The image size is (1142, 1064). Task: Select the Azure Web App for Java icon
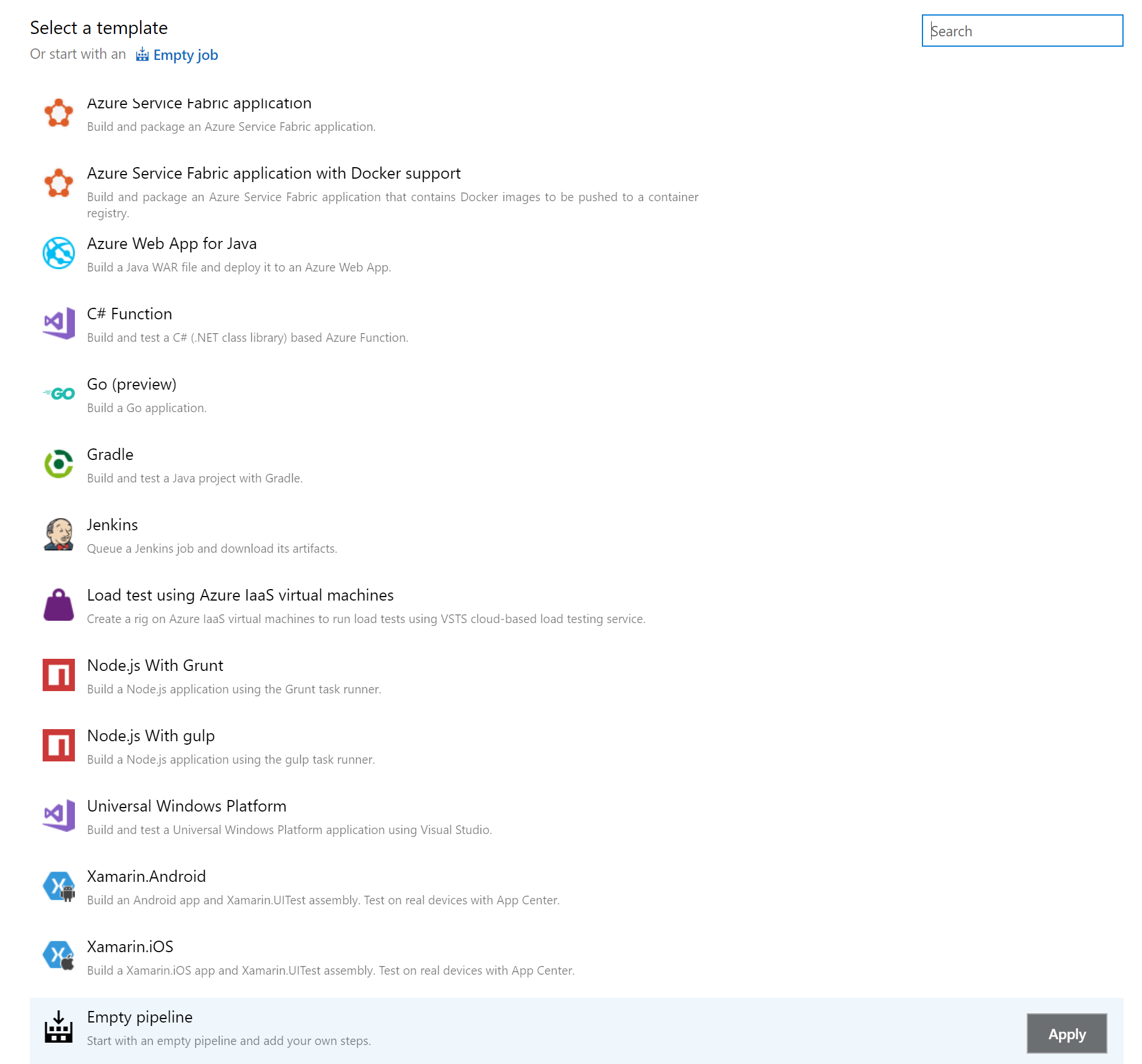[x=59, y=253]
